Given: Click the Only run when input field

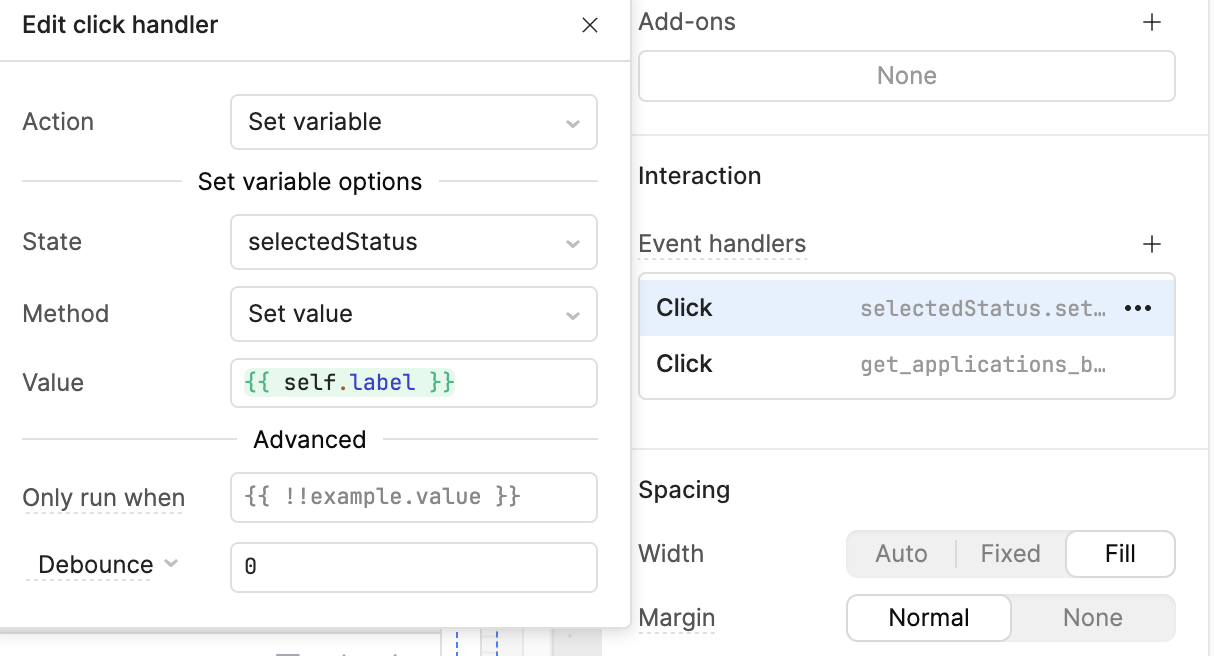Looking at the screenshot, I should [413, 497].
